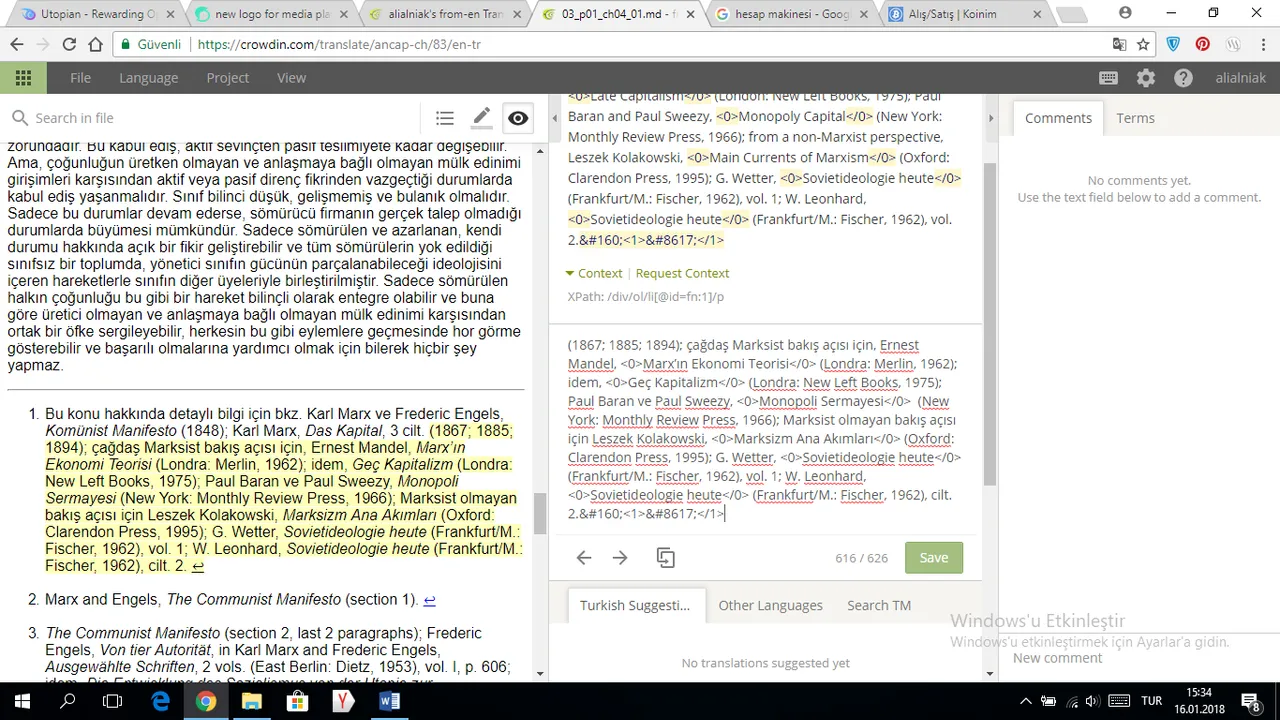Select the Search TM tab
Screen dimensions: 1280x720
point(879,605)
